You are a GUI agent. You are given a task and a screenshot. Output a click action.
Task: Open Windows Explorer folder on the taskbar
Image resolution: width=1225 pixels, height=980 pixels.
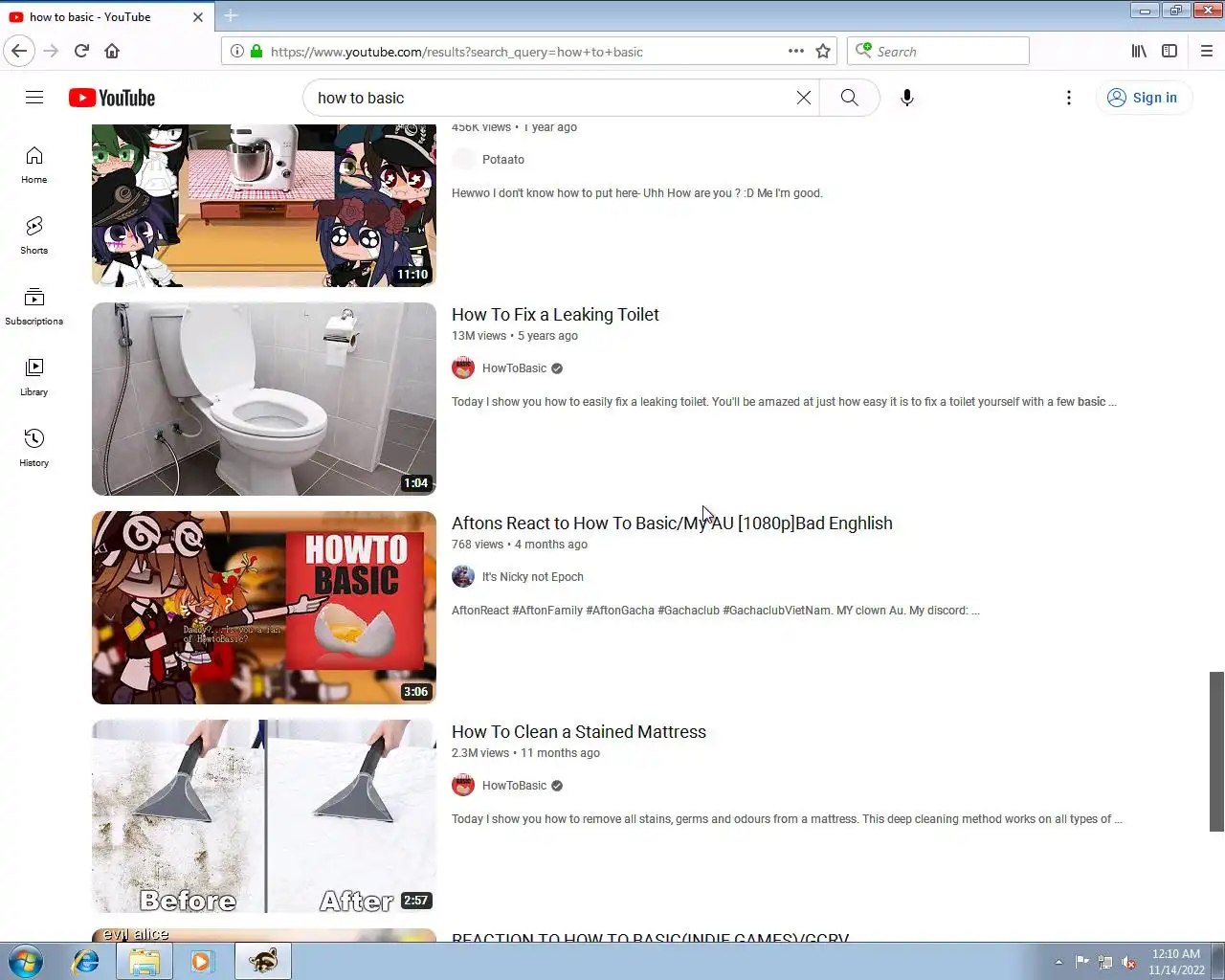pos(145,961)
